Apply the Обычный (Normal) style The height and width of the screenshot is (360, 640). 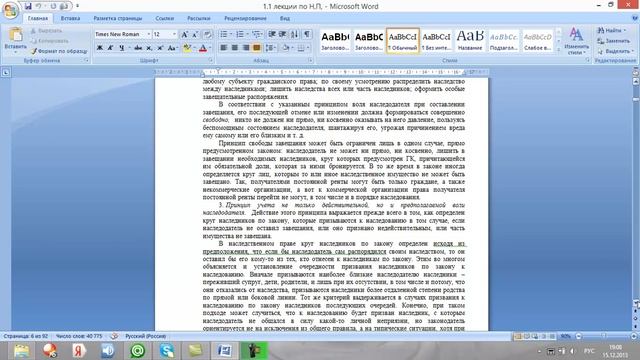(402, 40)
